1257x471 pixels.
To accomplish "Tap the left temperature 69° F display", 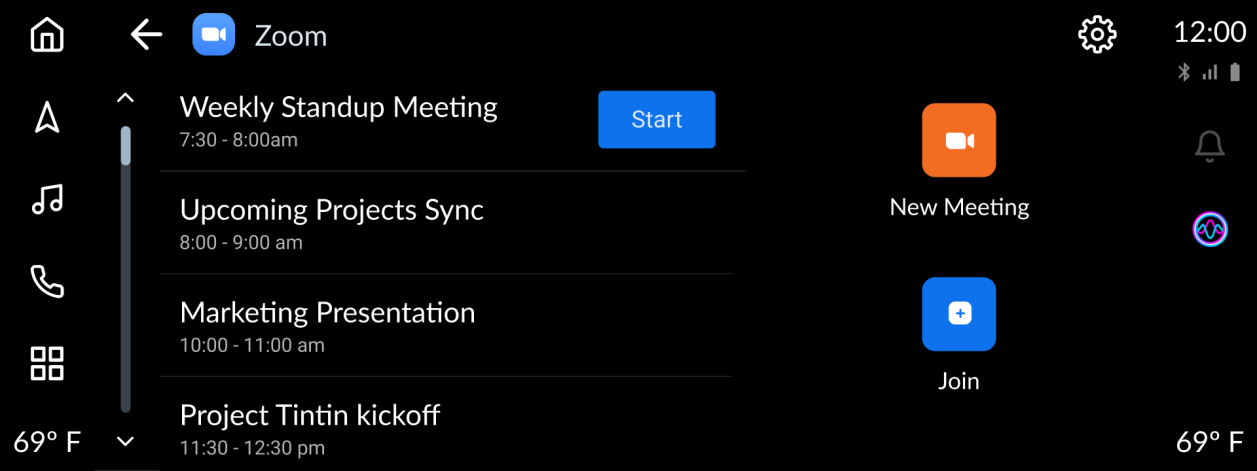I will tap(47, 442).
